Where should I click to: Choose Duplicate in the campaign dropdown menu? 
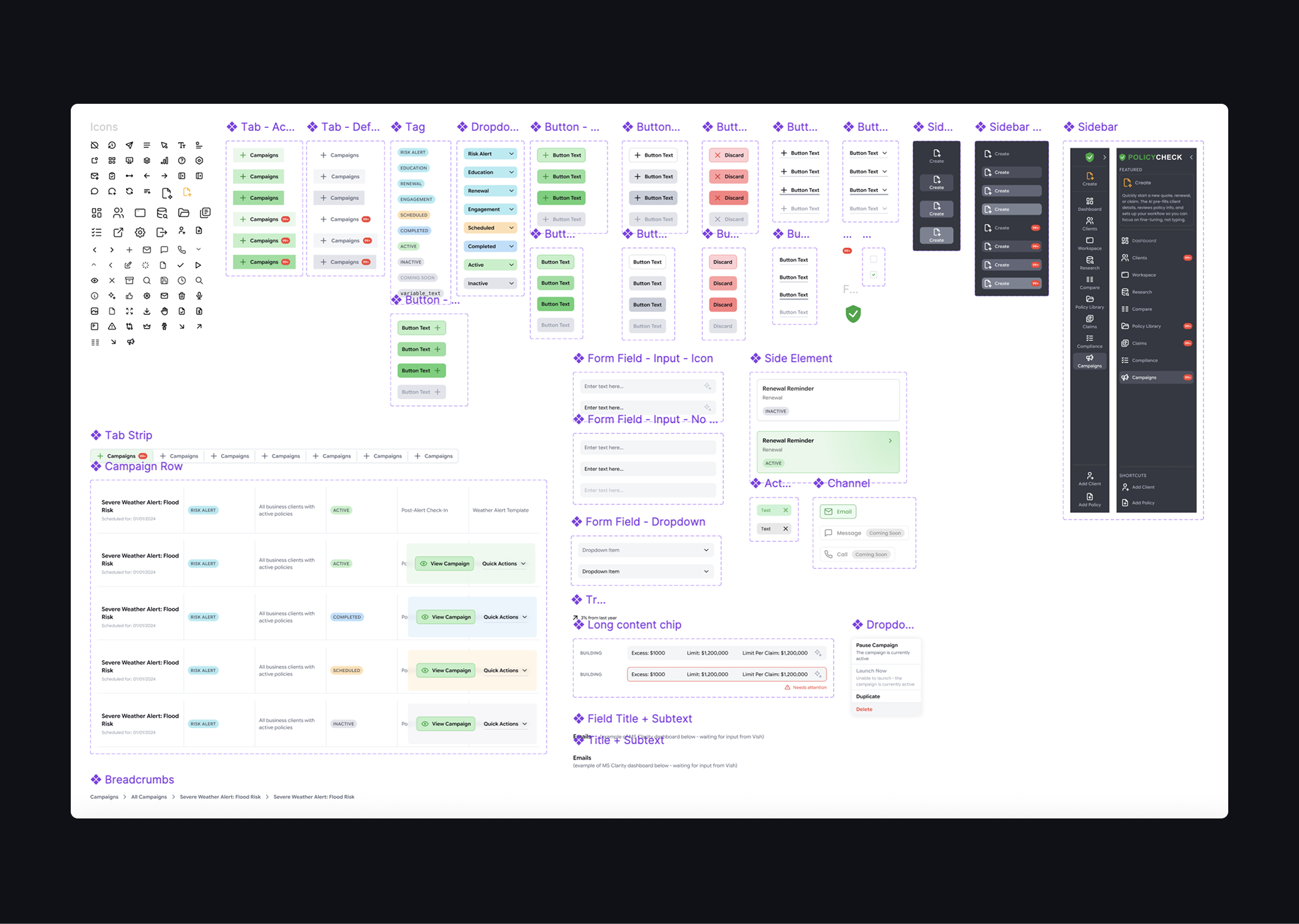click(867, 696)
